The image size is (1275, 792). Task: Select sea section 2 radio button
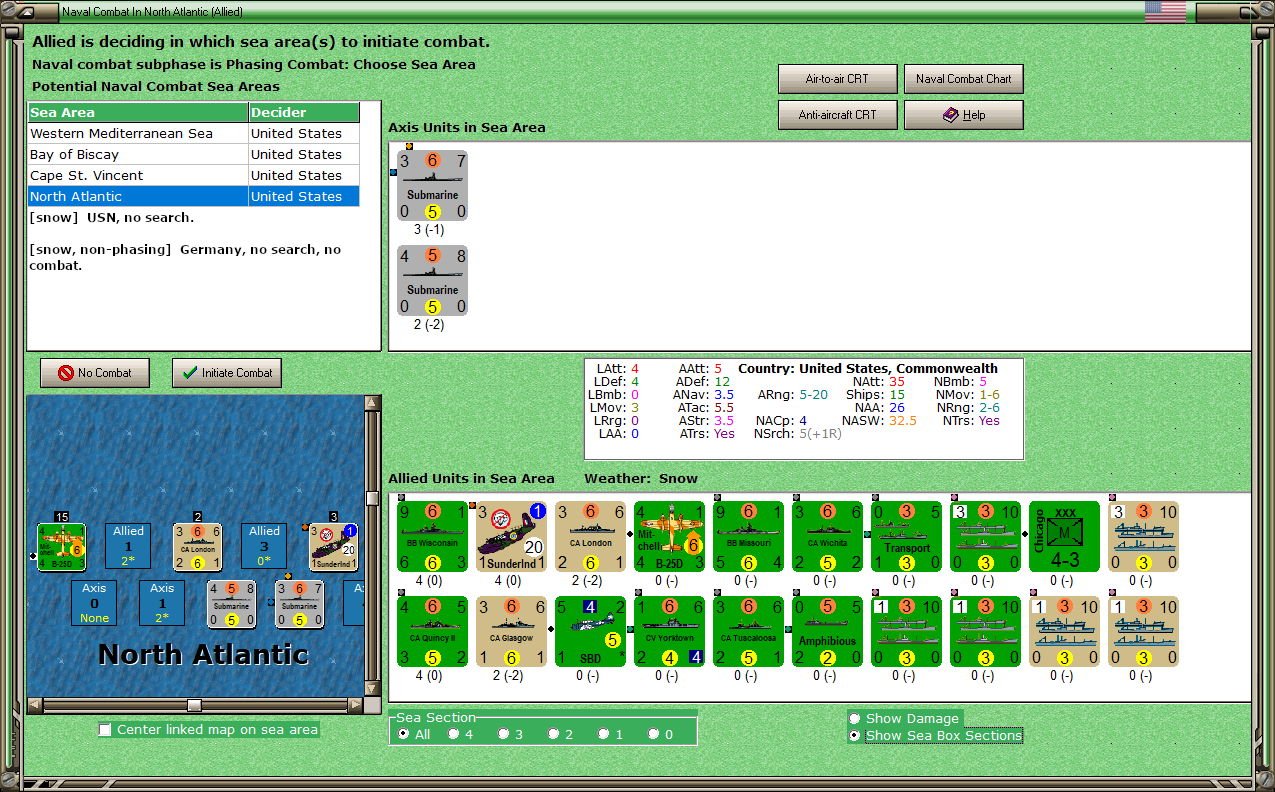tap(554, 734)
